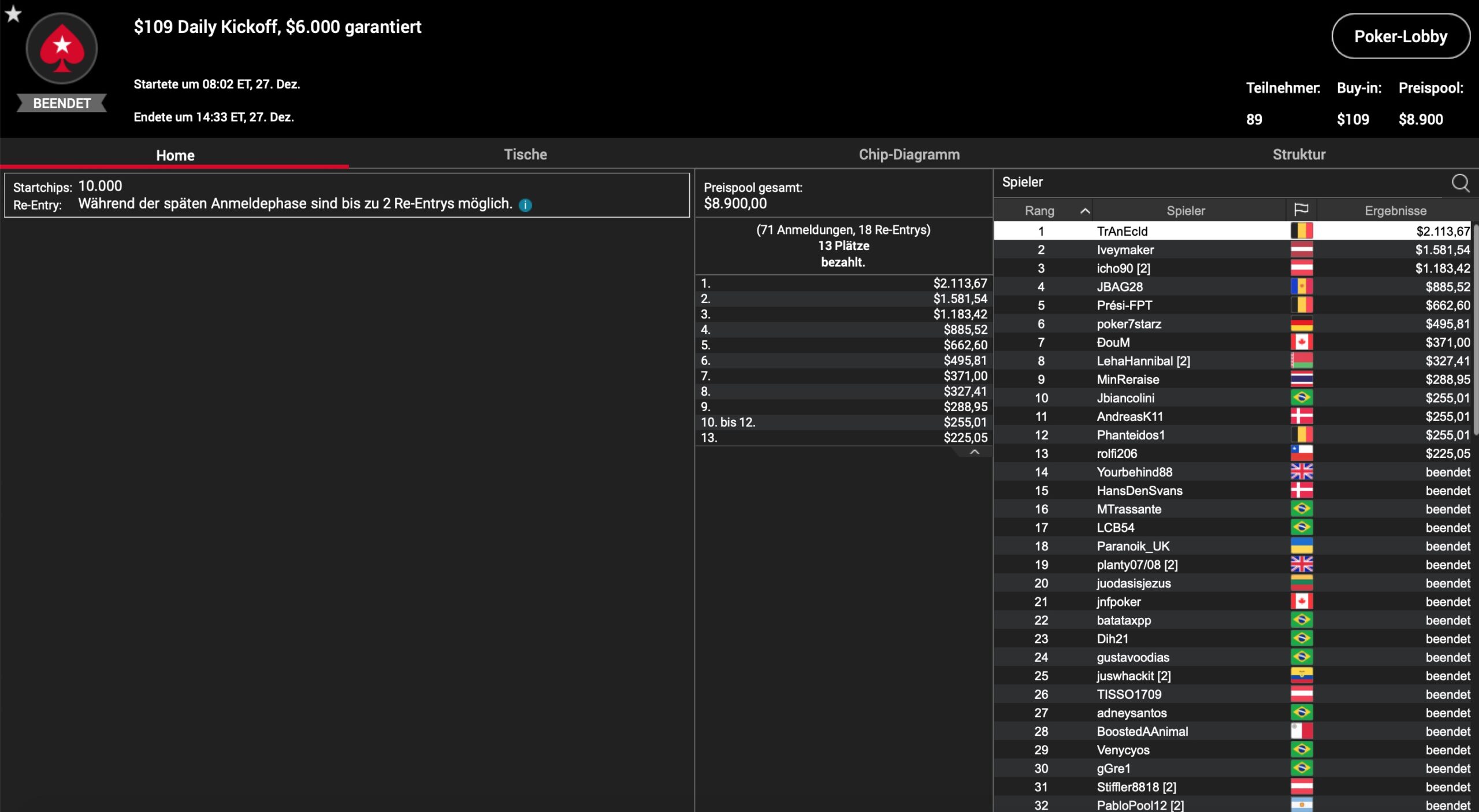Select the icho90 [2] player row
Screen dimensions: 1479x812
pyautogui.click(x=1123, y=269)
